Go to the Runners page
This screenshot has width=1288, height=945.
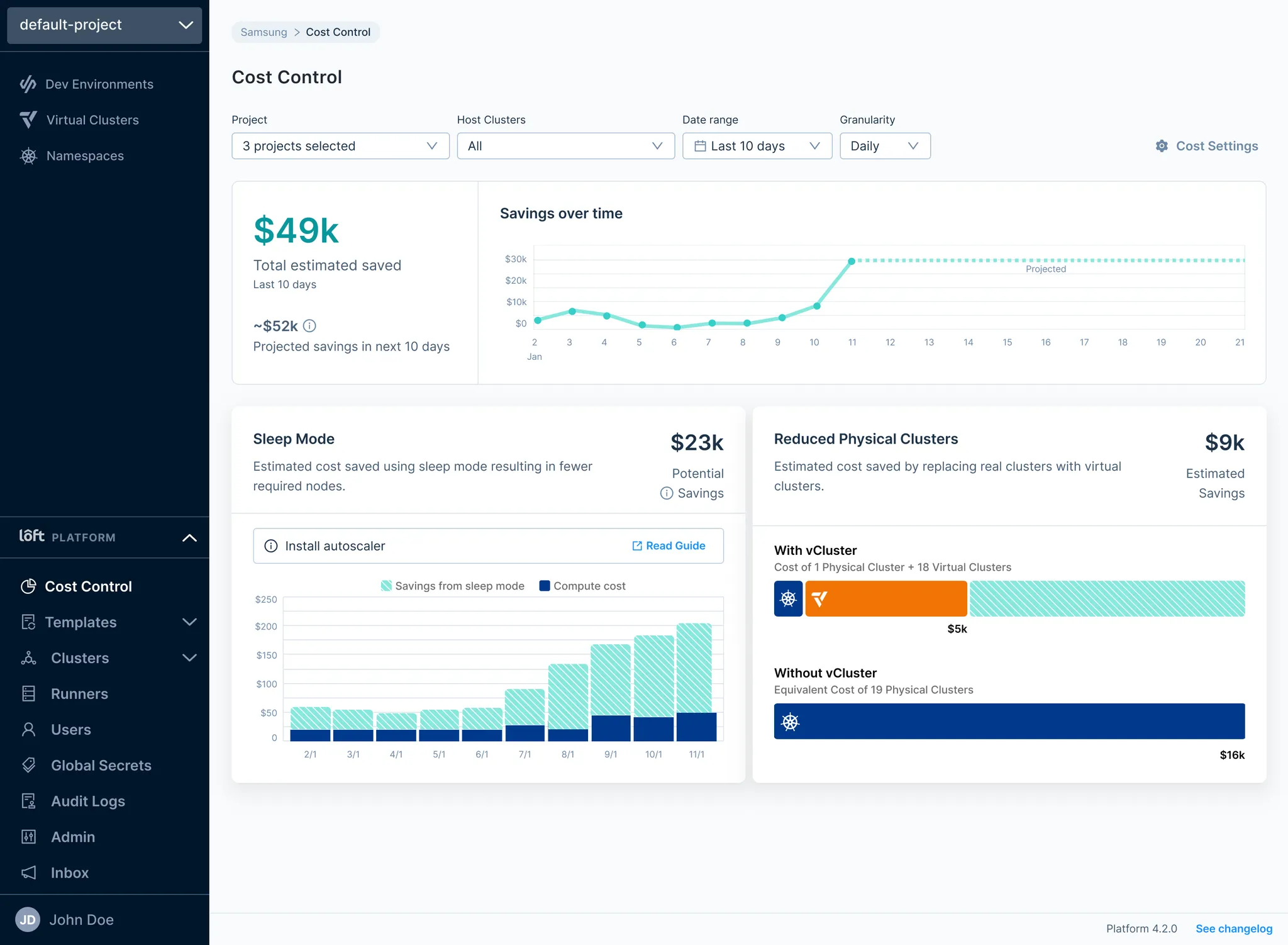pos(79,693)
